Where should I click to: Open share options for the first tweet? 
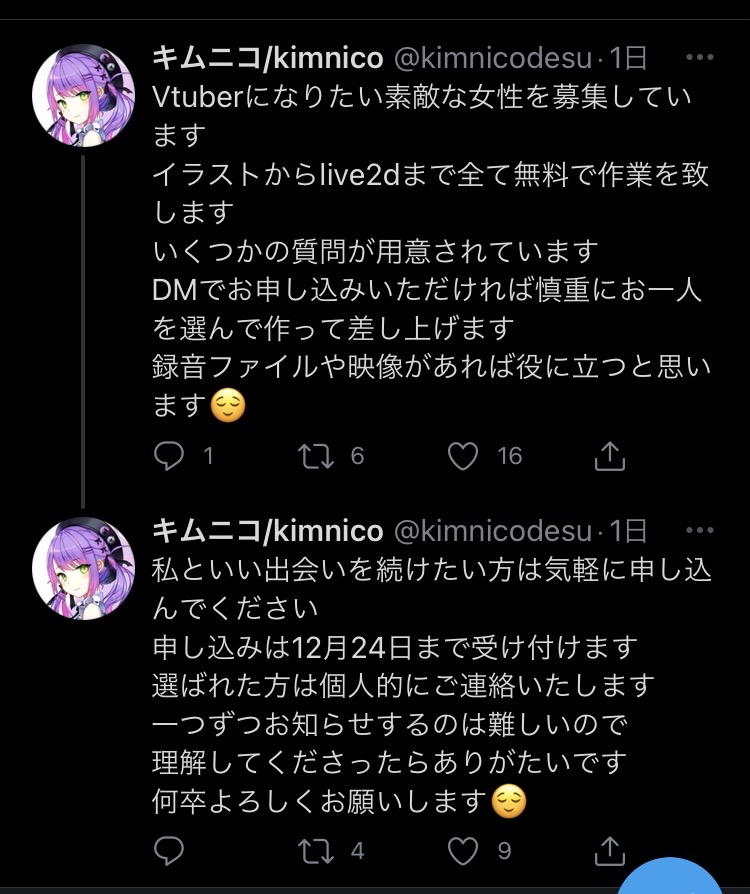tap(609, 456)
